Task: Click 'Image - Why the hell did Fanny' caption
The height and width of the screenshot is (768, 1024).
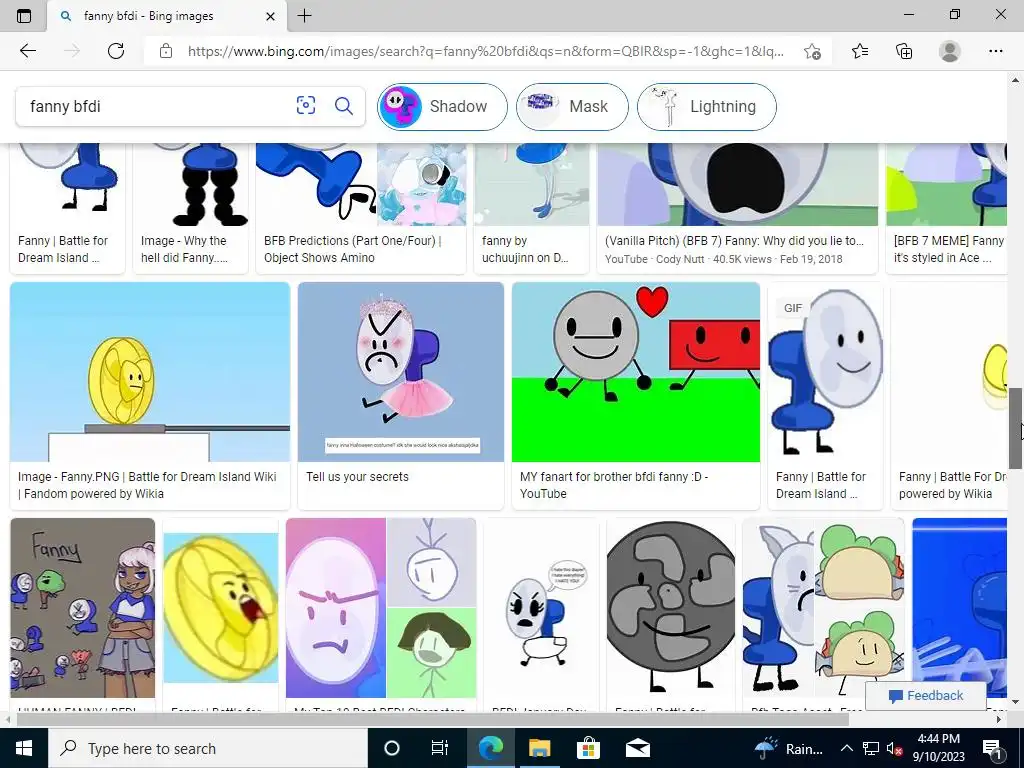Action: pyautogui.click(x=184, y=249)
